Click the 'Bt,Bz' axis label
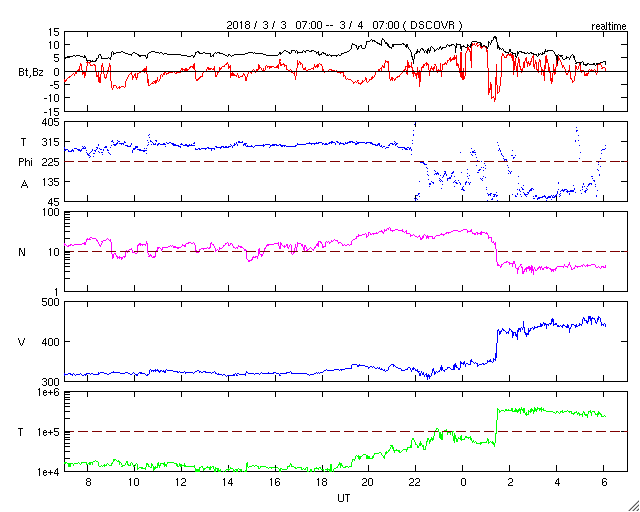 tap(31, 74)
